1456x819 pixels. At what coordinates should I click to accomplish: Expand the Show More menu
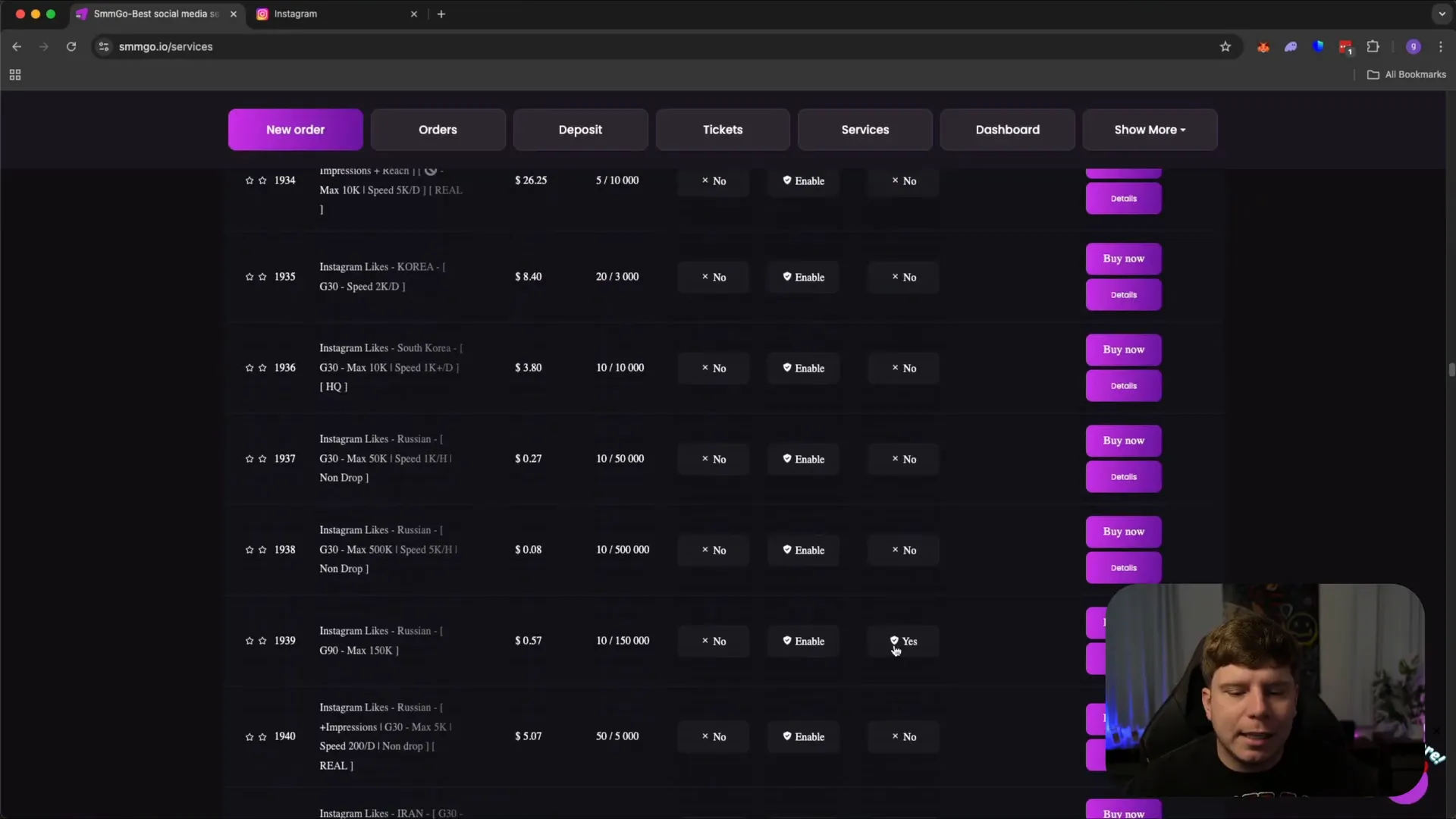point(1150,130)
